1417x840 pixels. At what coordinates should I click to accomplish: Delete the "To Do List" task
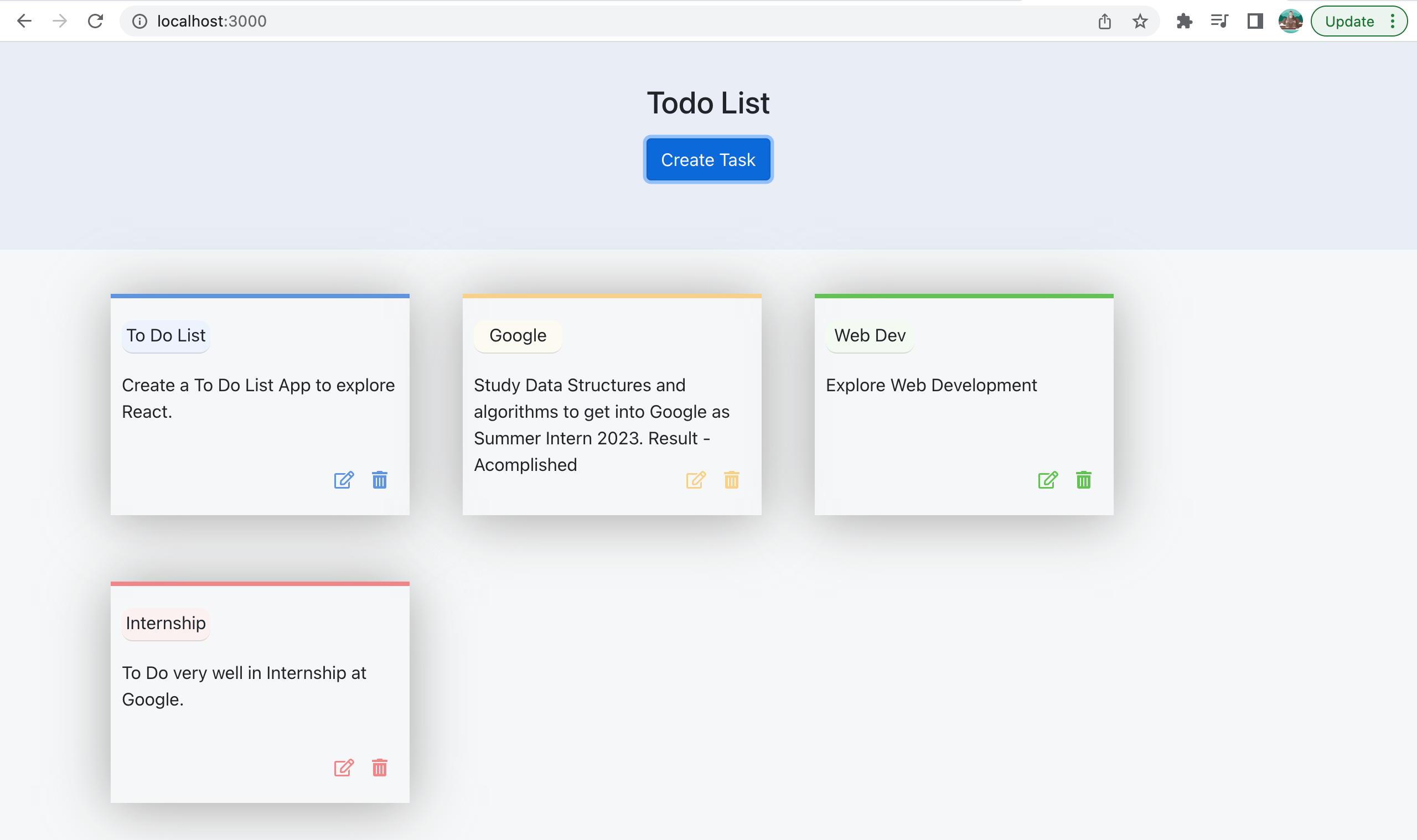pos(379,480)
